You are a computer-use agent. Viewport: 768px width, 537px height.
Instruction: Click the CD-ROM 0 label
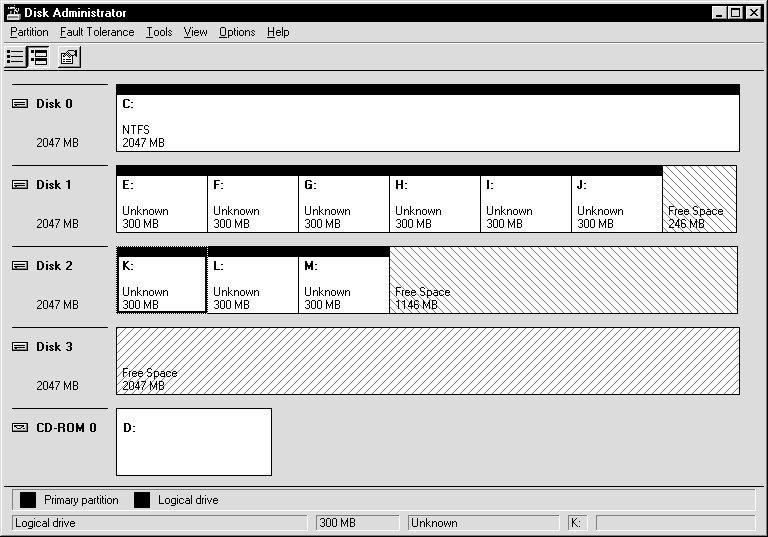[x=66, y=428]
